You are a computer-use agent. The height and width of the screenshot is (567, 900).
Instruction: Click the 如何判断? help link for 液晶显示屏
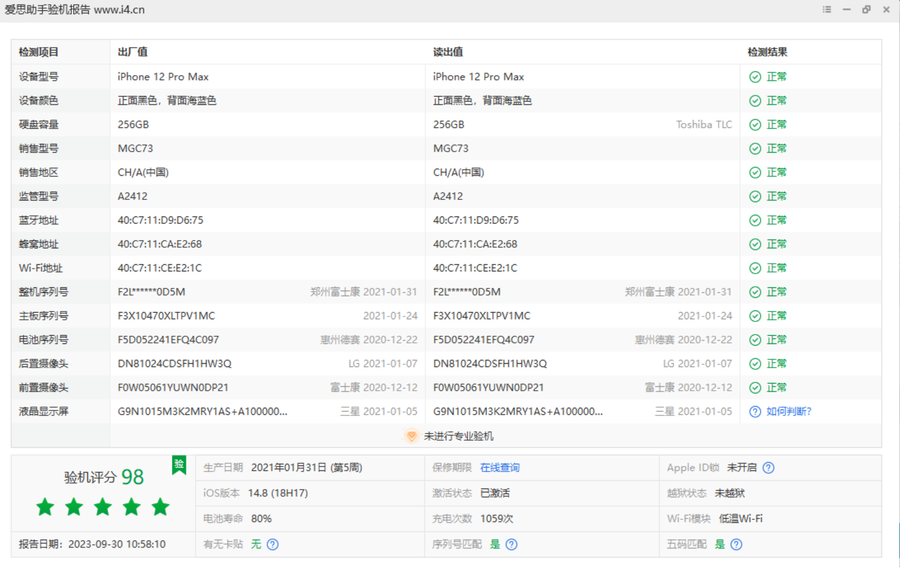point(789,411)
